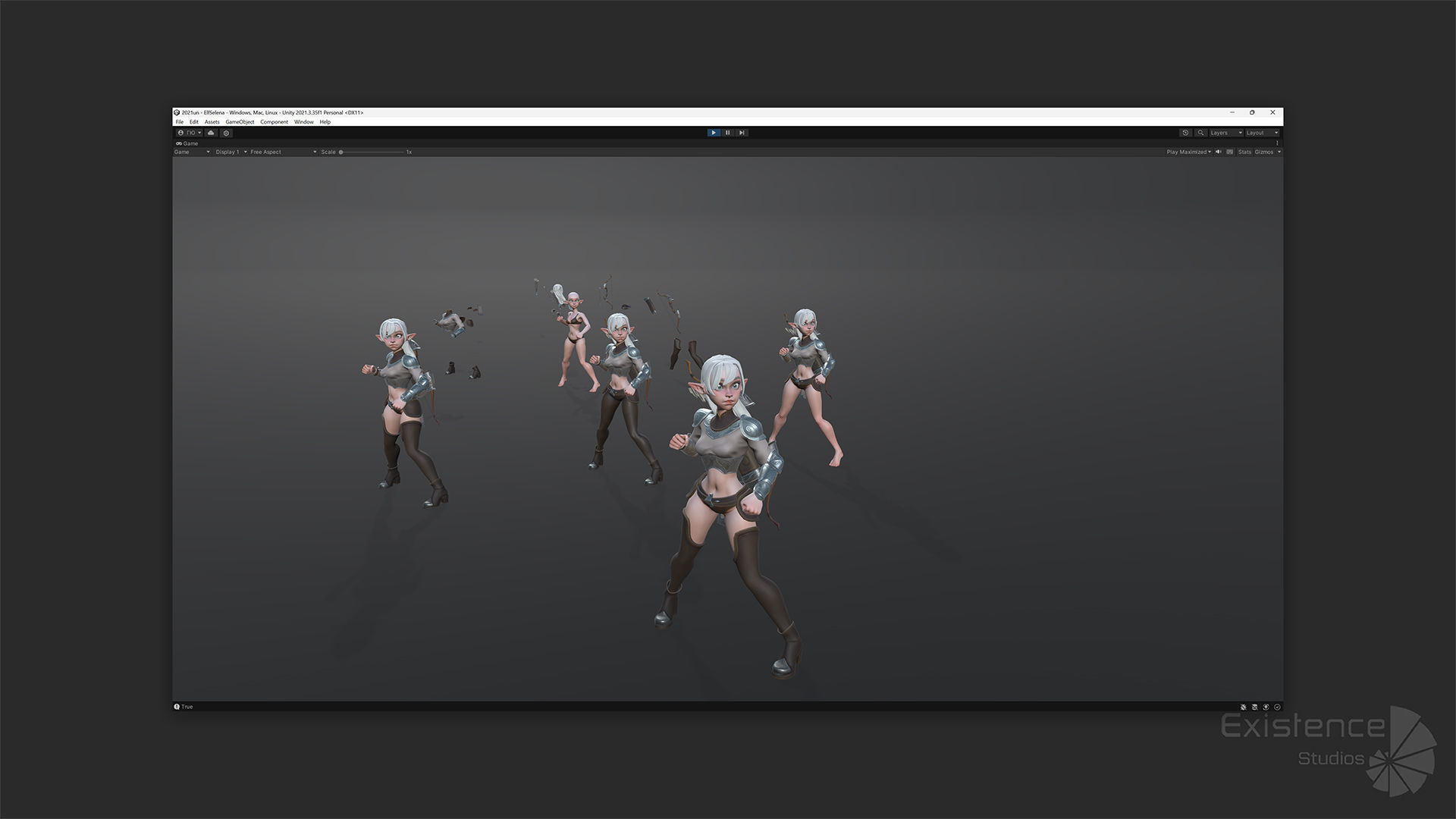Open the Component menu

(x=274, y=122)
